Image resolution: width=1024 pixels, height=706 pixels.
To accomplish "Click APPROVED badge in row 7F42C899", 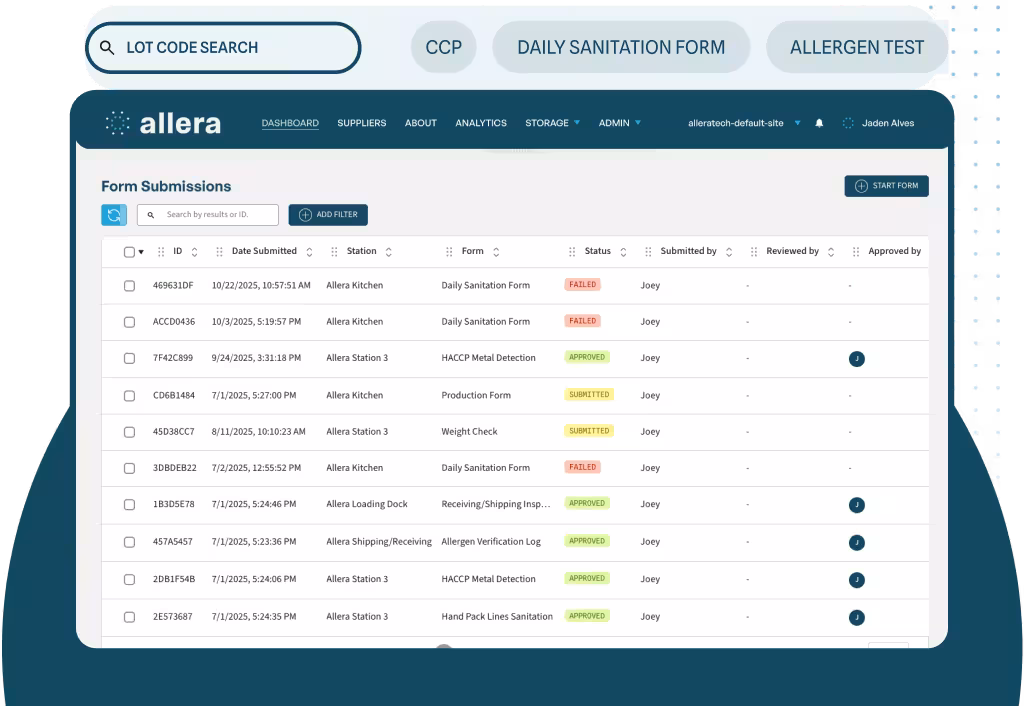I will point(587,357).
